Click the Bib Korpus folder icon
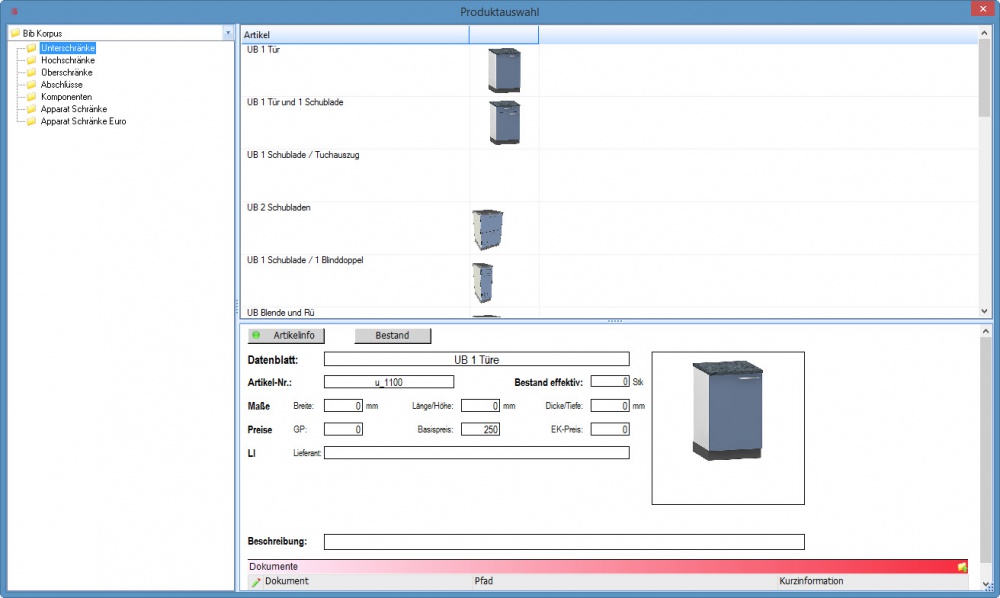Viewport: 1000px width, 598px height. (15, 33)
